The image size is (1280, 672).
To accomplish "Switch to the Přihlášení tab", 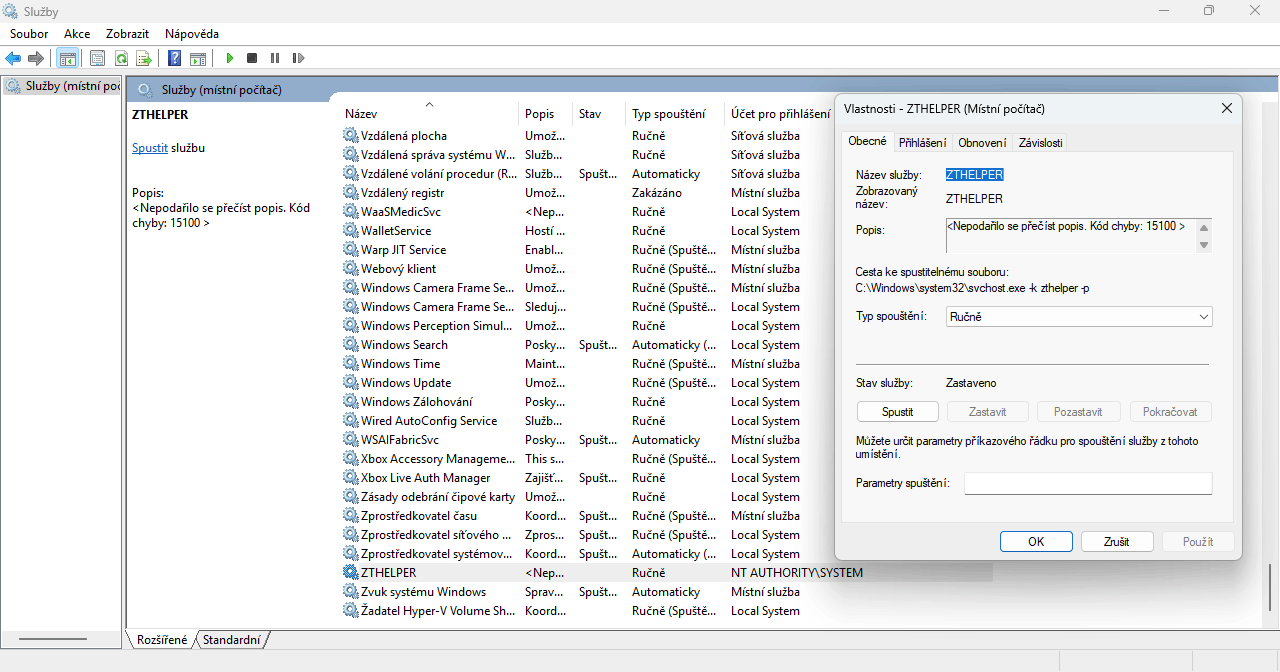I will click(x=922, y=142).
